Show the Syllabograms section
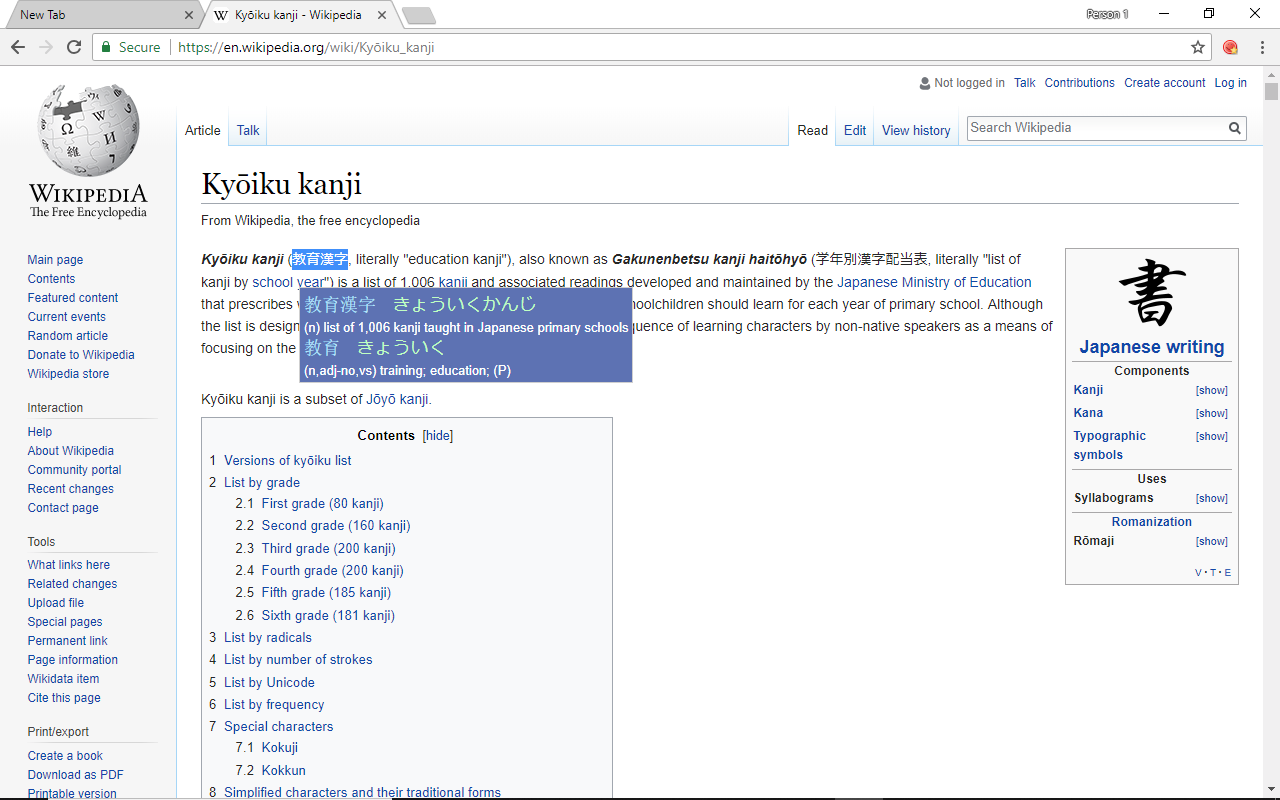 (x=1211, y=499)
